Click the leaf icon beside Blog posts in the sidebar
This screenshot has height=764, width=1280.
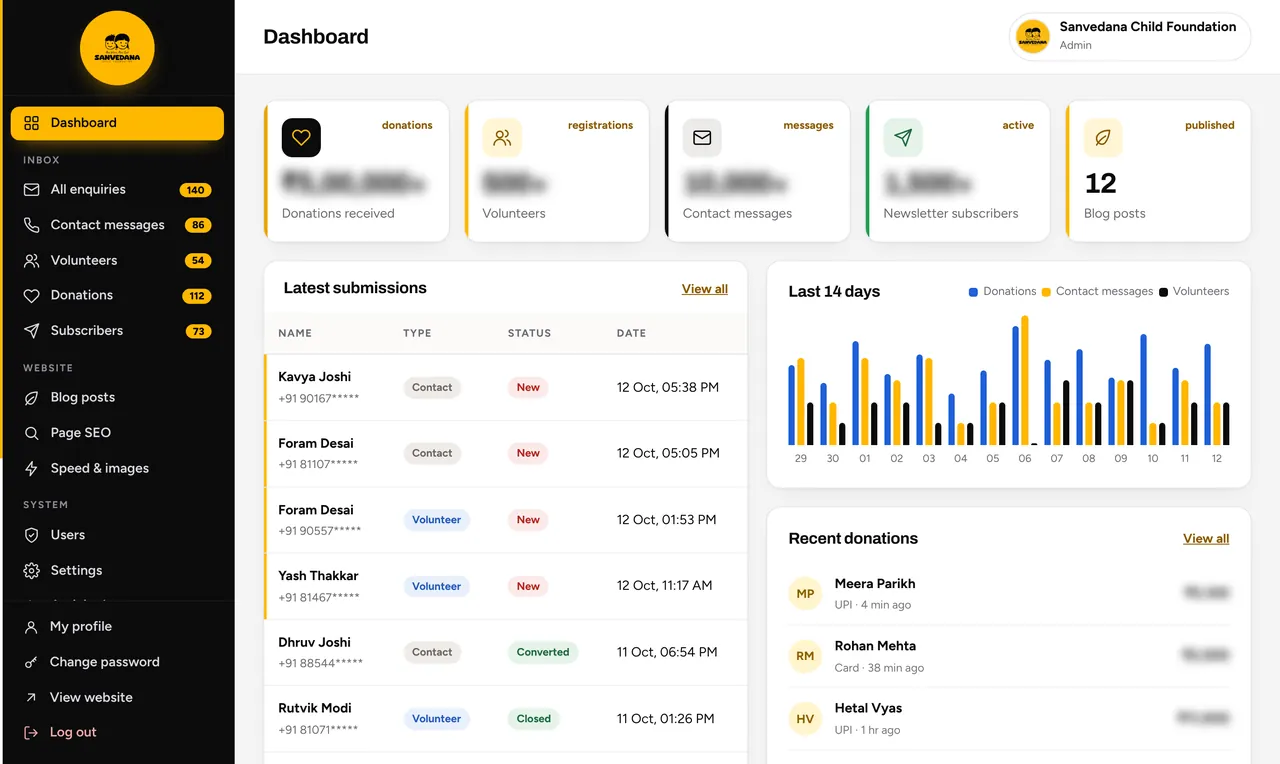point(31,398)
